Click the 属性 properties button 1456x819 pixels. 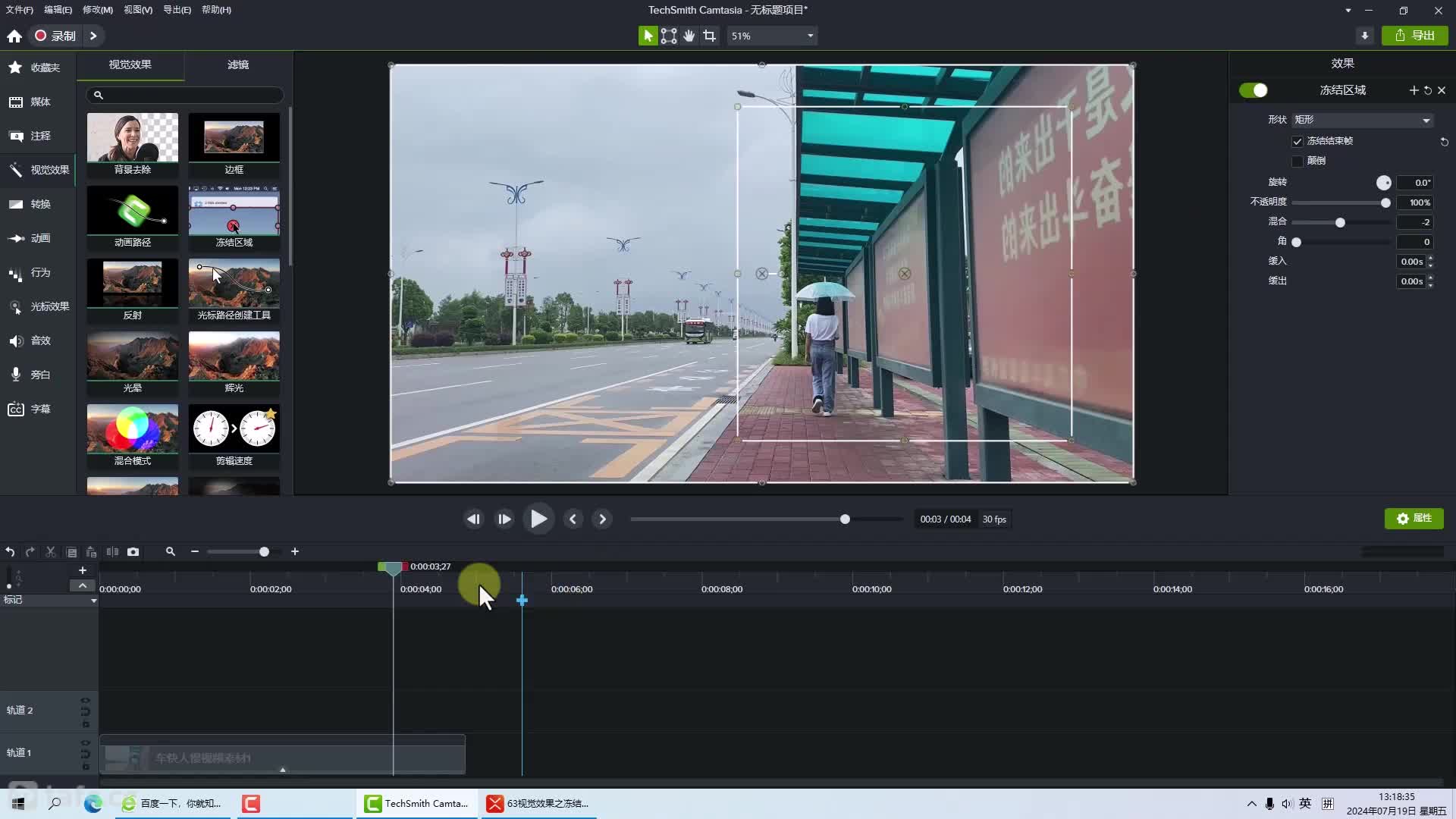[x=1414, y=519]
